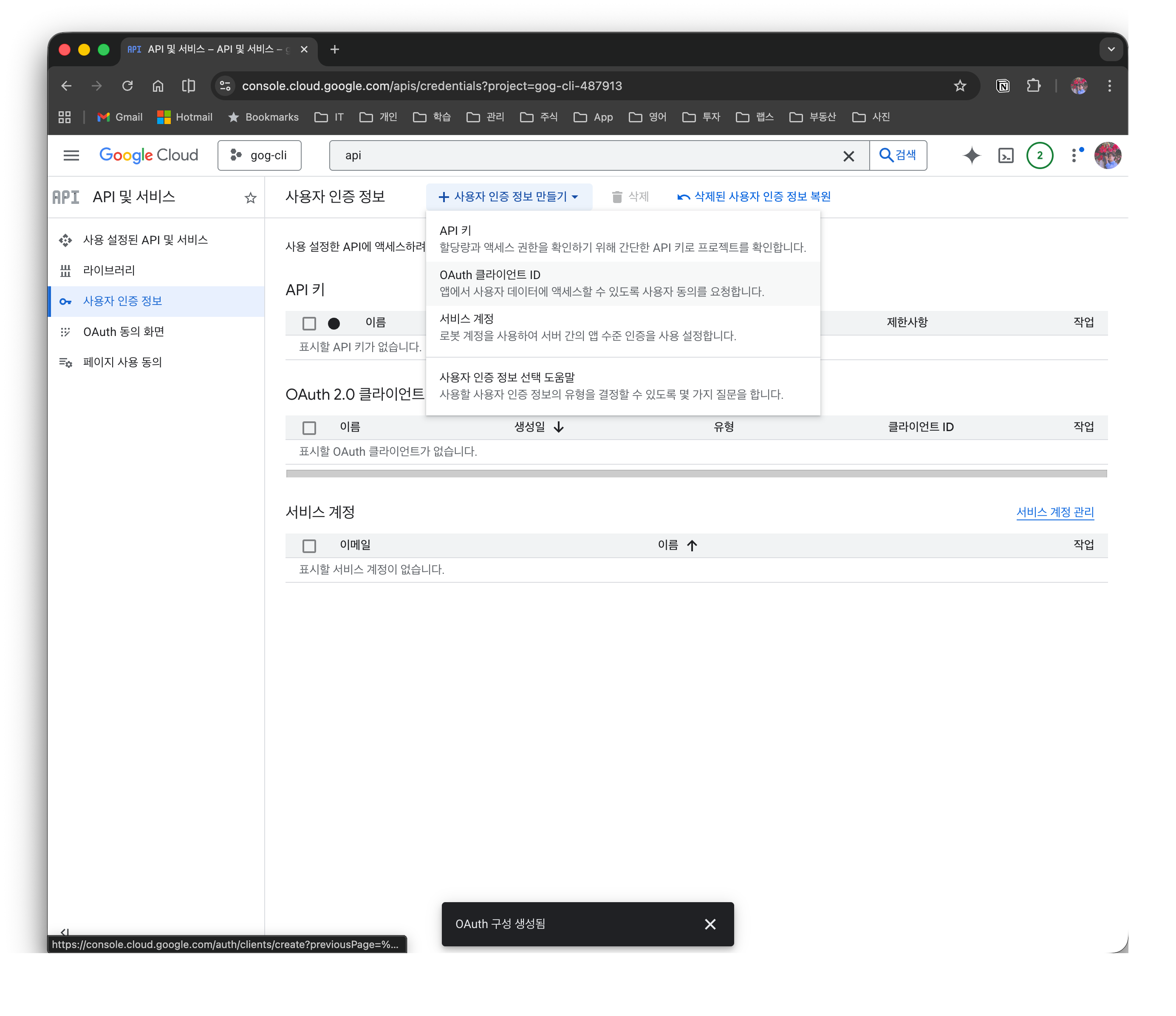
Task: Dismiss the OAuth 구성 생성됨 toast
Action: click(x=710, y=924)
